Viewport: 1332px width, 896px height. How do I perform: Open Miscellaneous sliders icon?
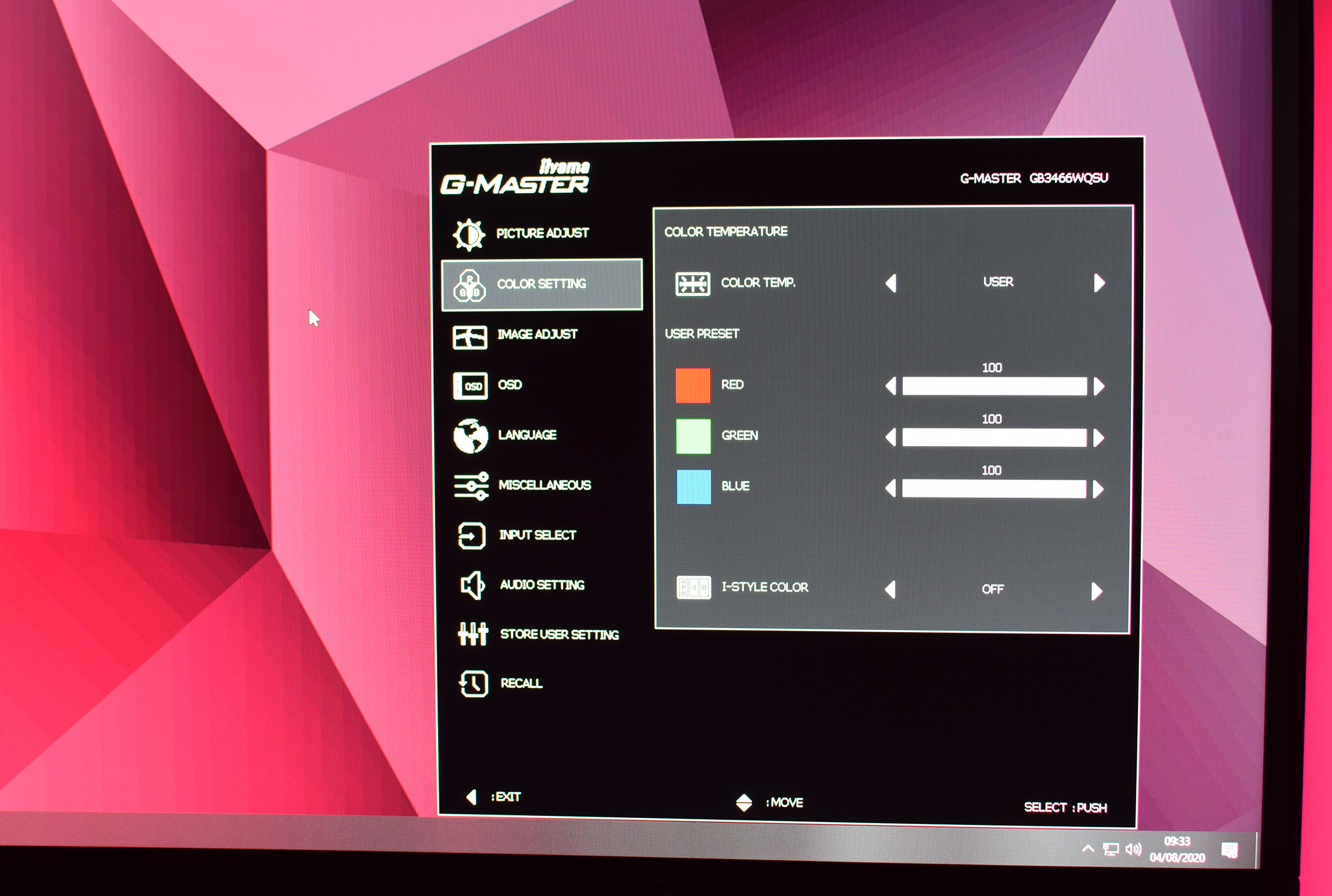[472, 486]
